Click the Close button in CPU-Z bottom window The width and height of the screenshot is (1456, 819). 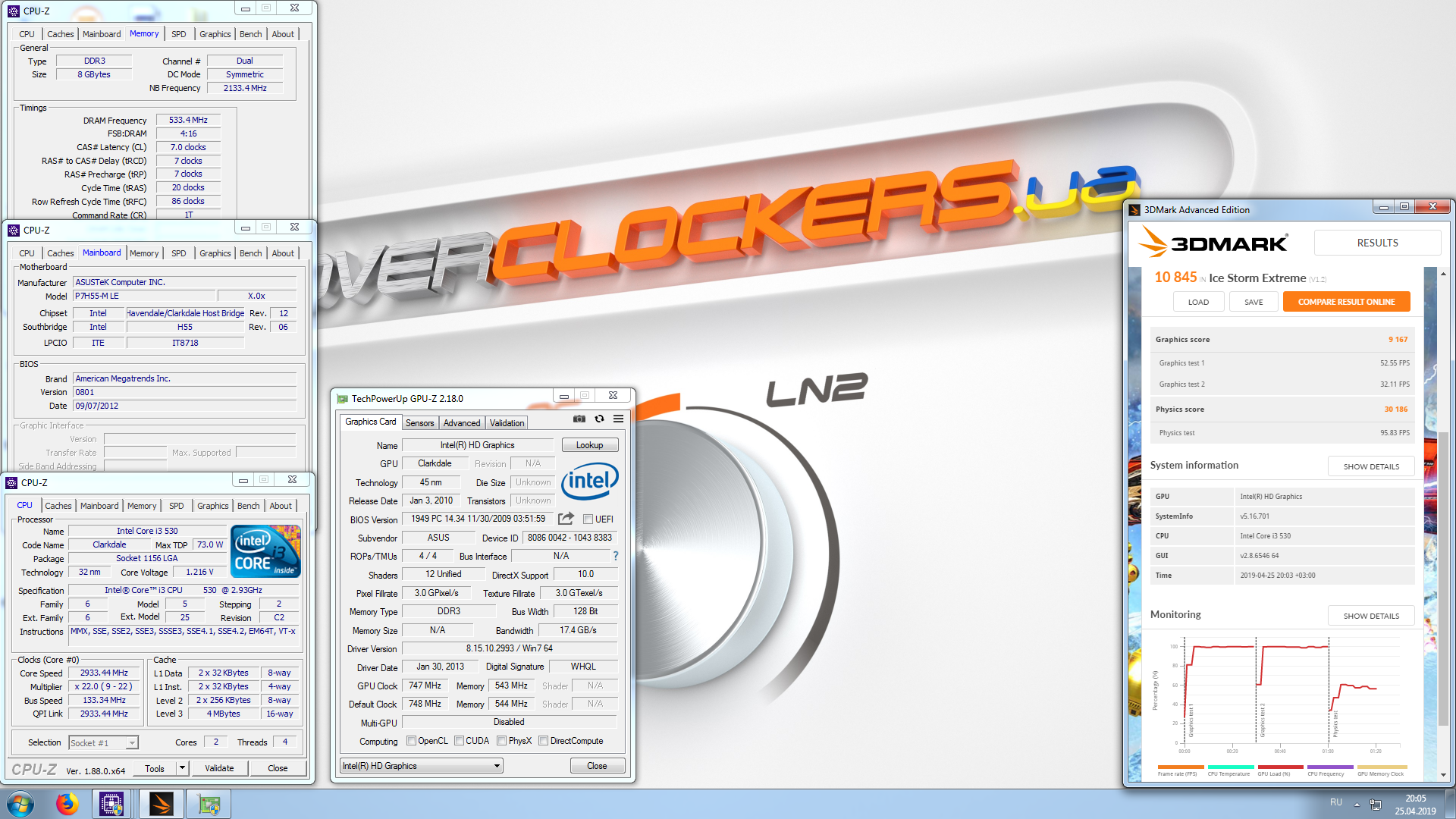click(x=278, y=768)
